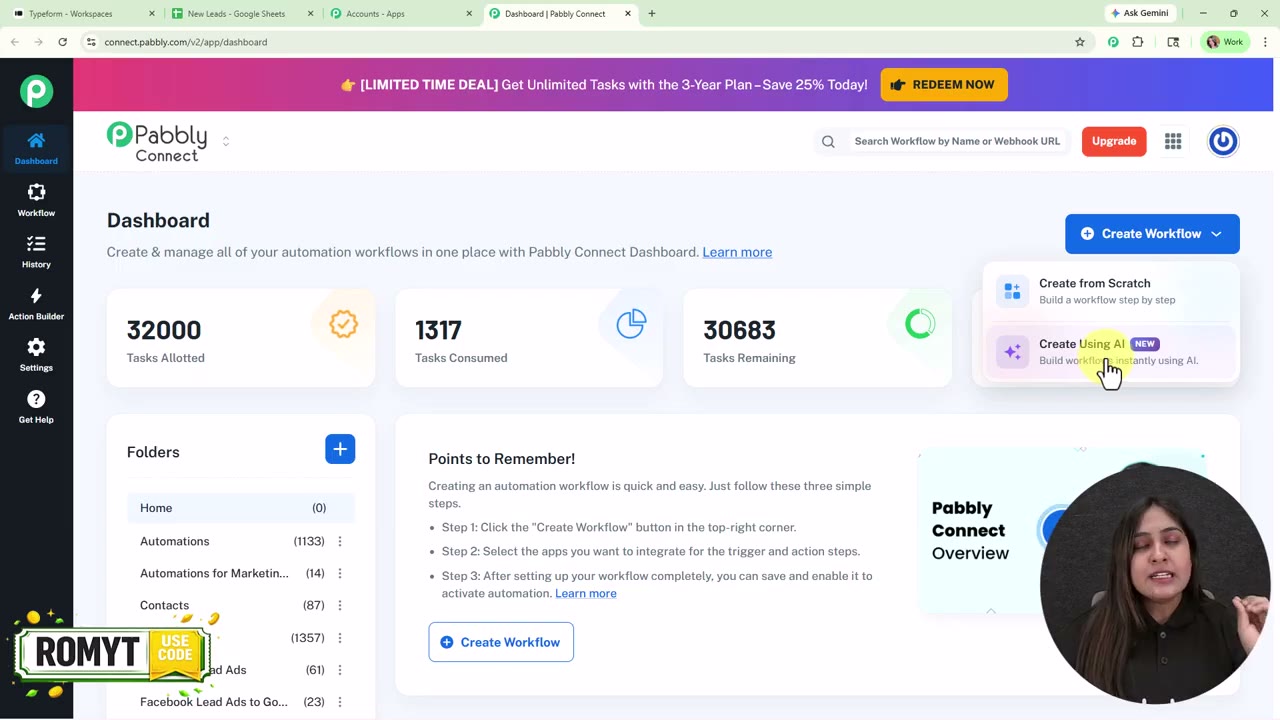The image size is (1280, 720).
Task: Open Chrome extensions puzzle icon
Action: (x=1138, y=42)
